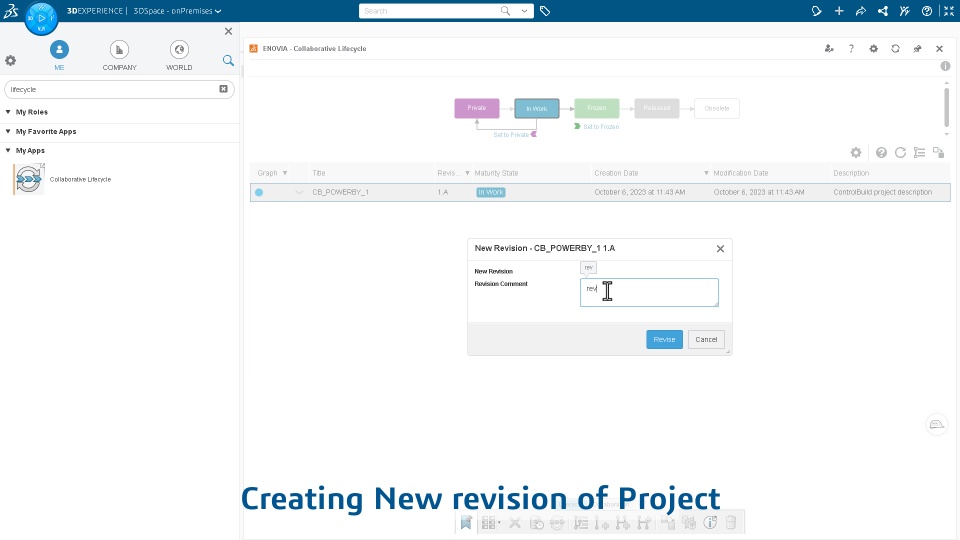Select the In Work maturity state box
960x540 pixels.
(536, 108)
